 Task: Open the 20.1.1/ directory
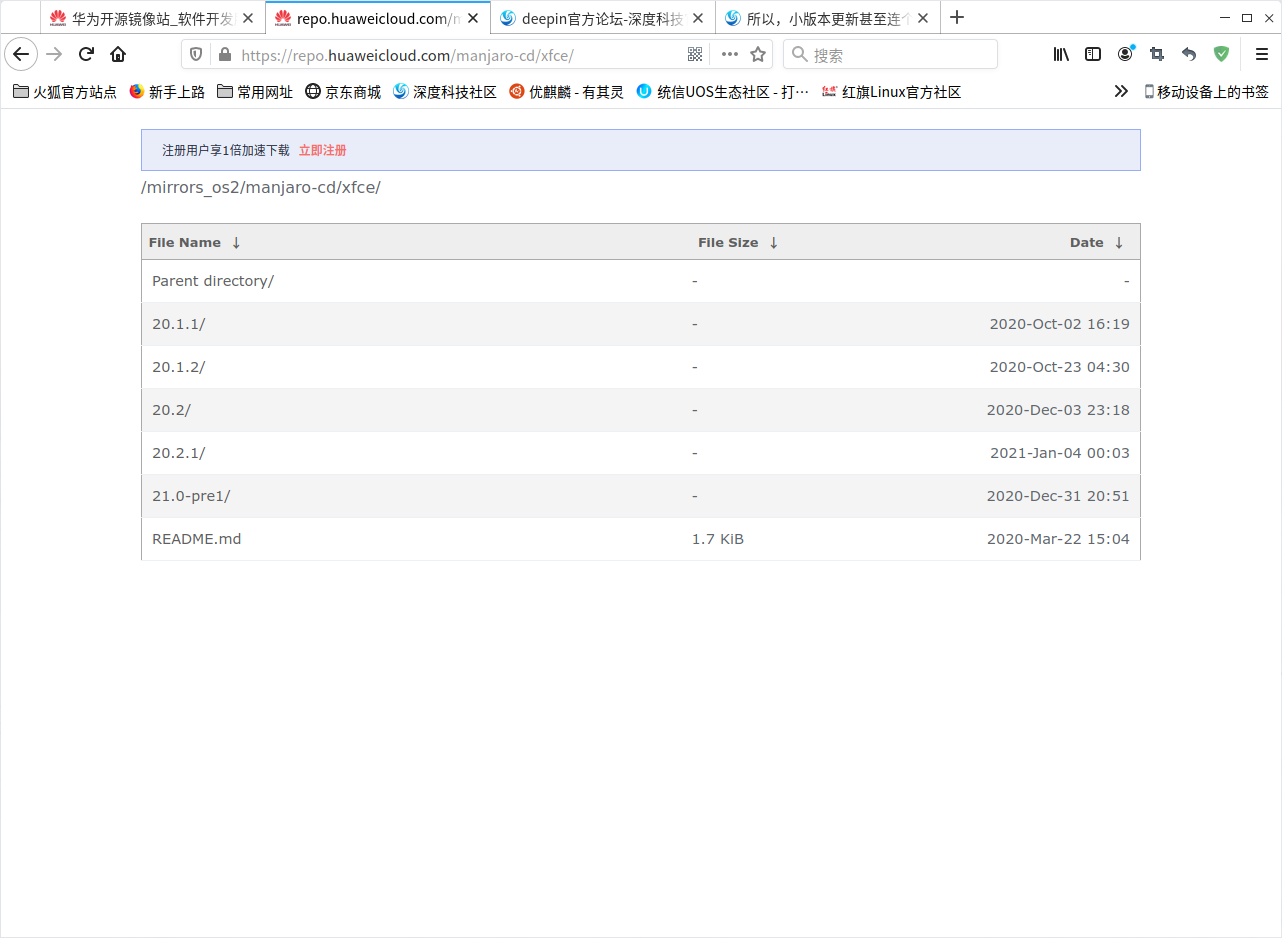[x=178, y=324]
